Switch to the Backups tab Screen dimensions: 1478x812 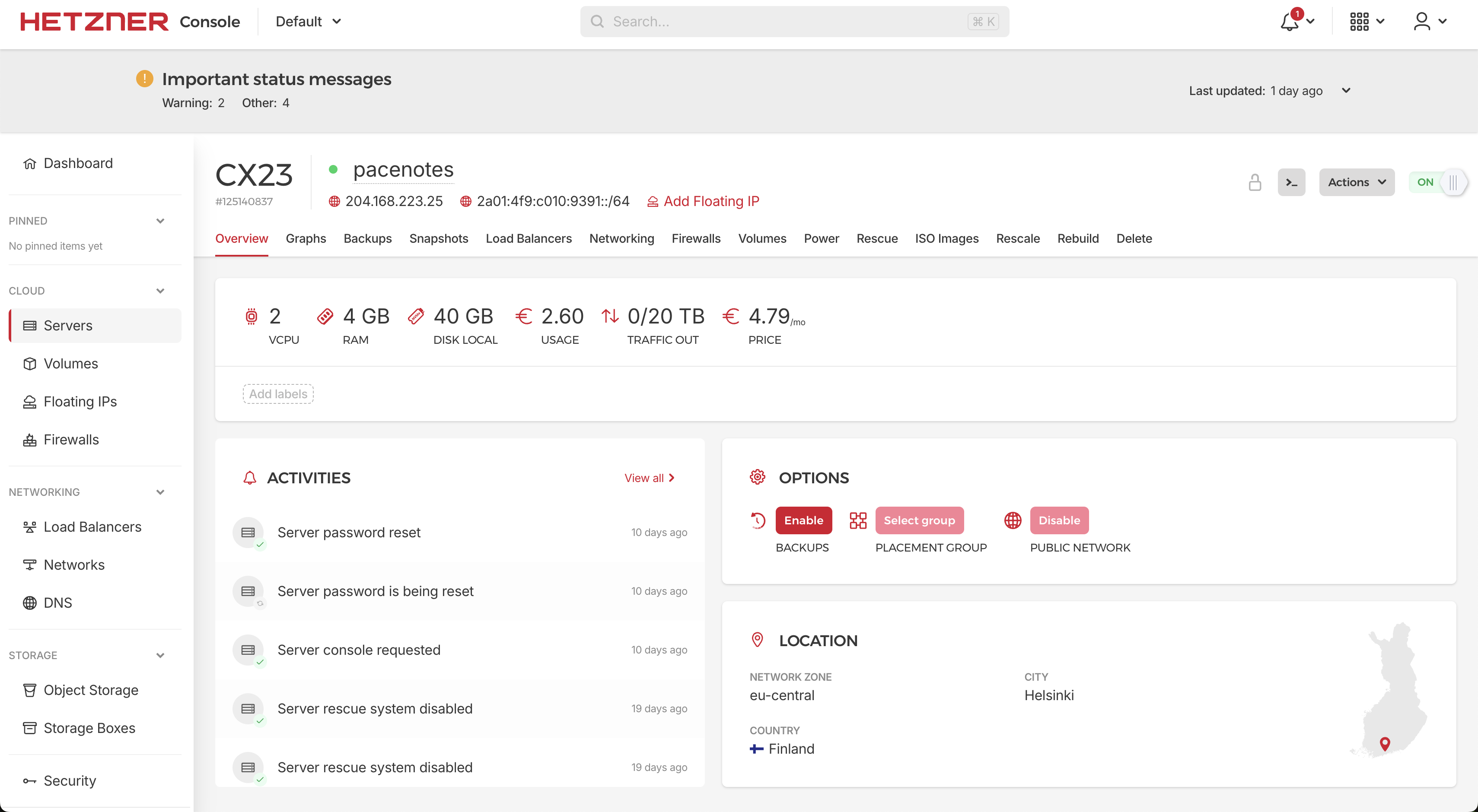tap(368, 238)
